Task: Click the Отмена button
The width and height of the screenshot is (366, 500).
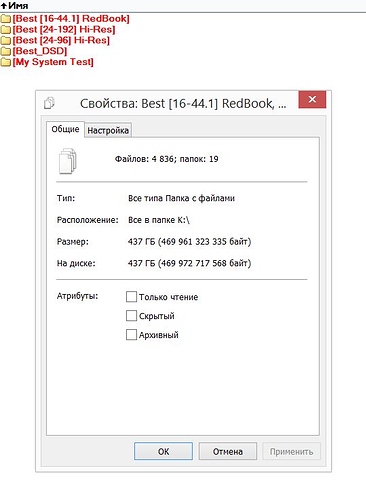Action: click(228, 451)
